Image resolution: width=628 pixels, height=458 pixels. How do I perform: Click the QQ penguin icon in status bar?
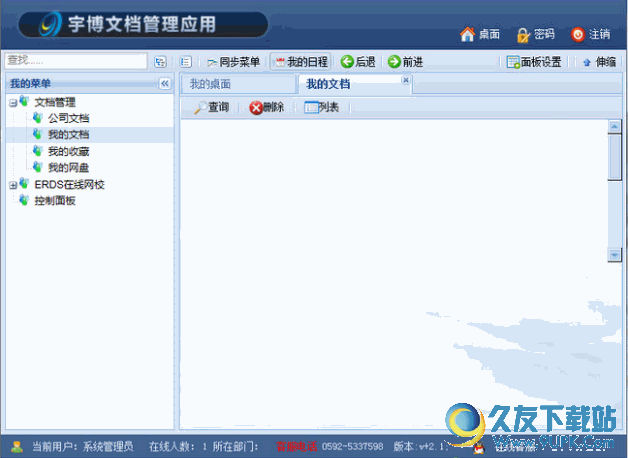pos(478,448)
